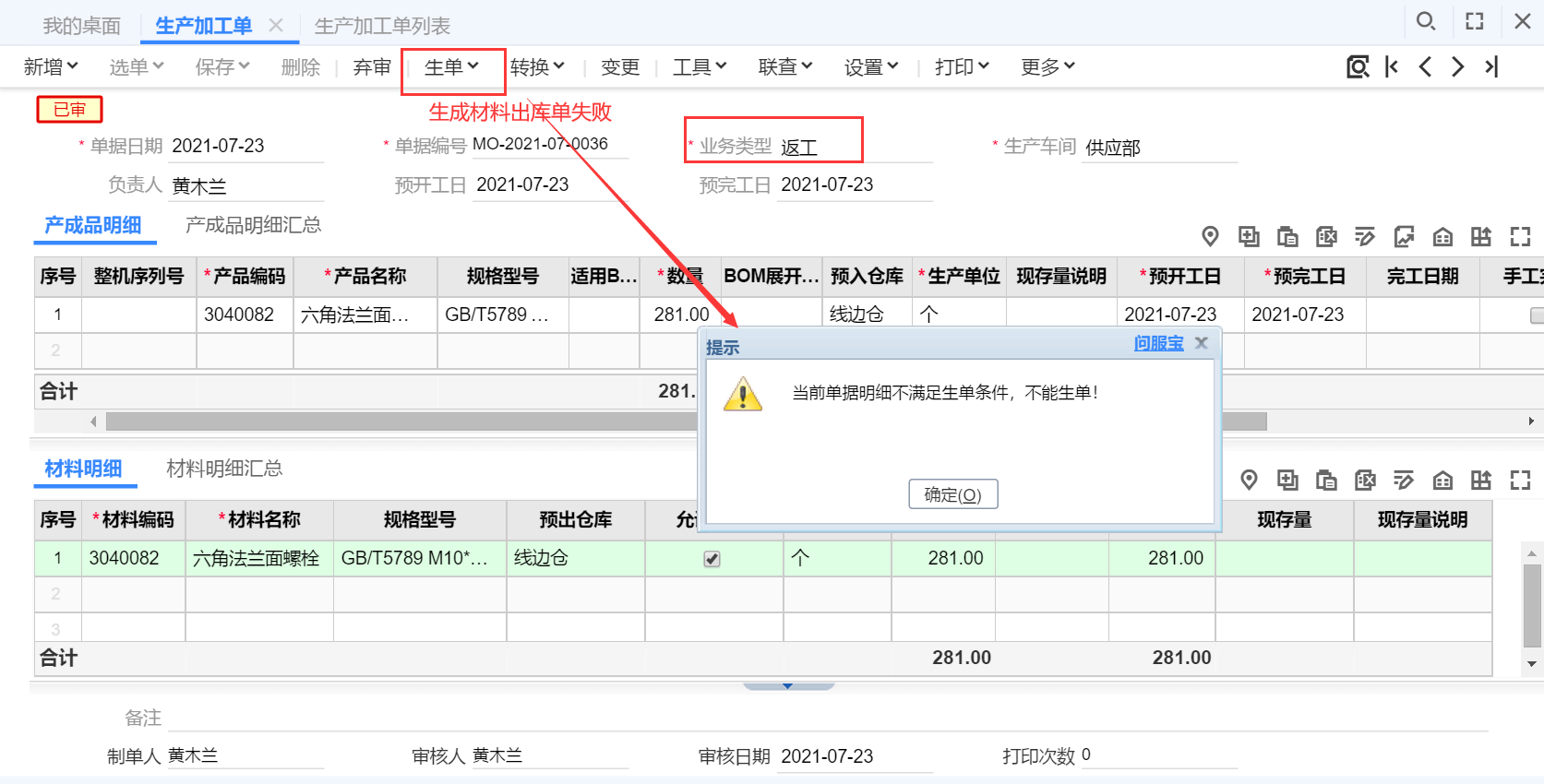Open print preview icon beside the record arrows
The image size is (1544, 784).
pyautogui.click(x=1358, y=66)
